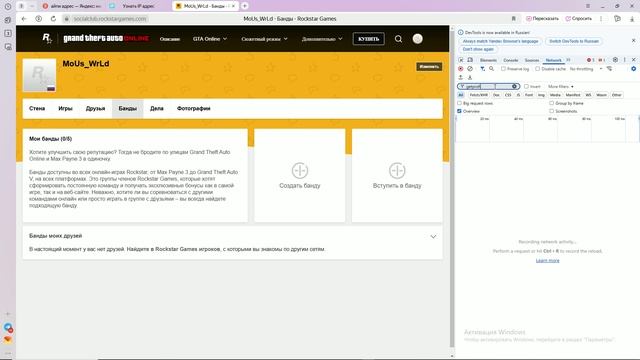Click the browser back arrow
The width and height of the screenshot is (640, 360).
tap(24, 19)
